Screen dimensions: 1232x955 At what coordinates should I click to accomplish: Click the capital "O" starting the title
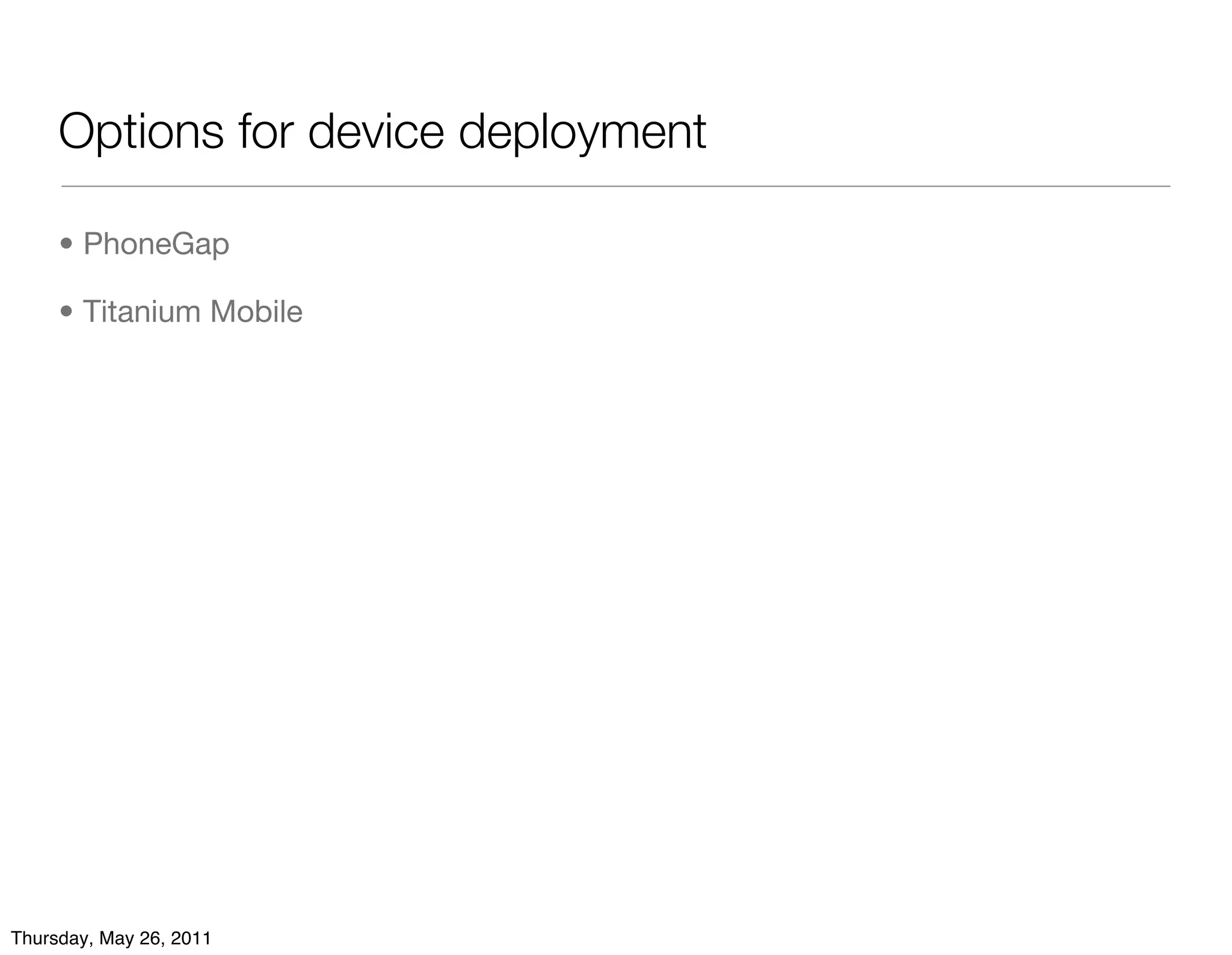(78, 131)
